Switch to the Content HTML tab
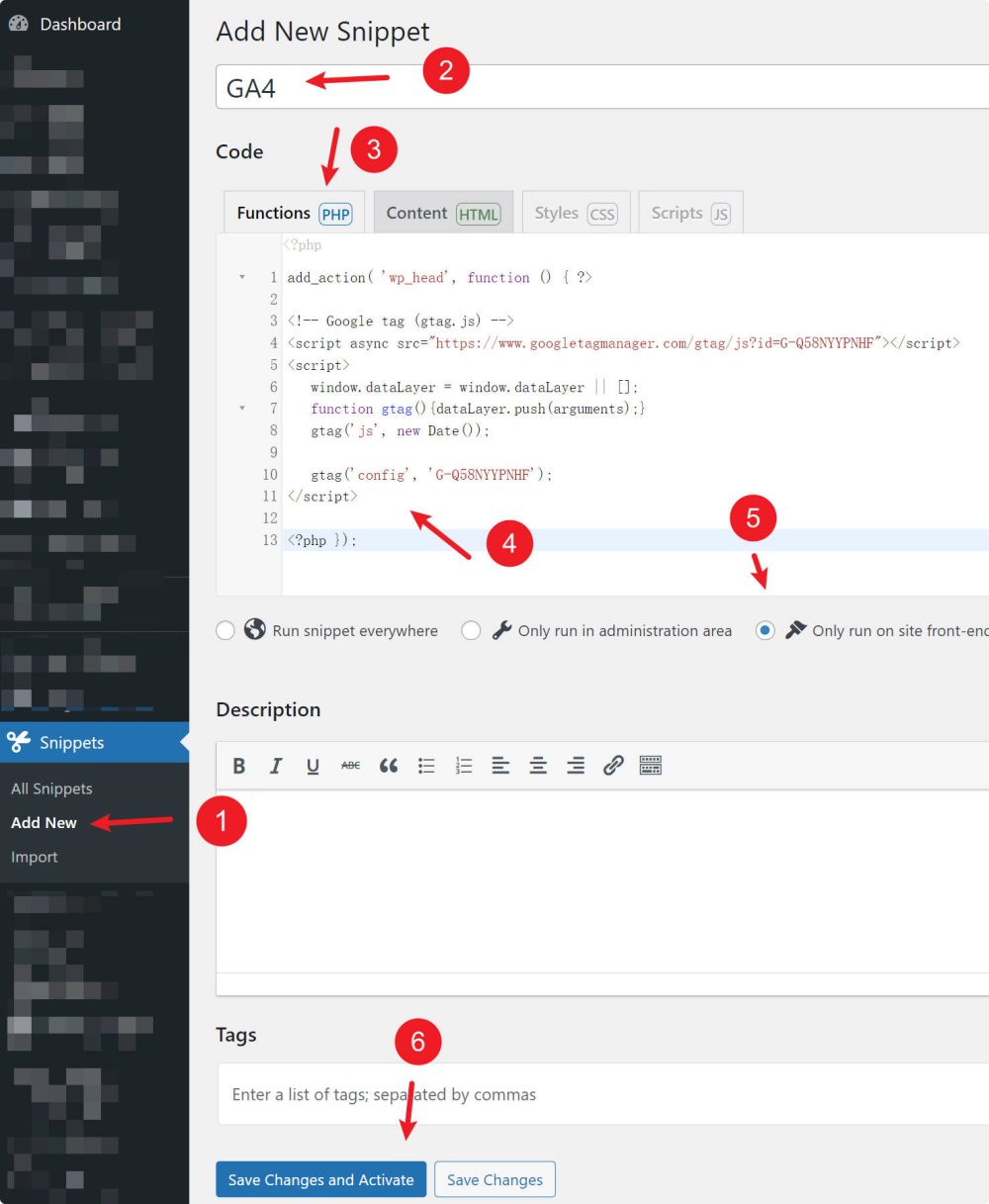989x1204 pixels. (443, 213)
